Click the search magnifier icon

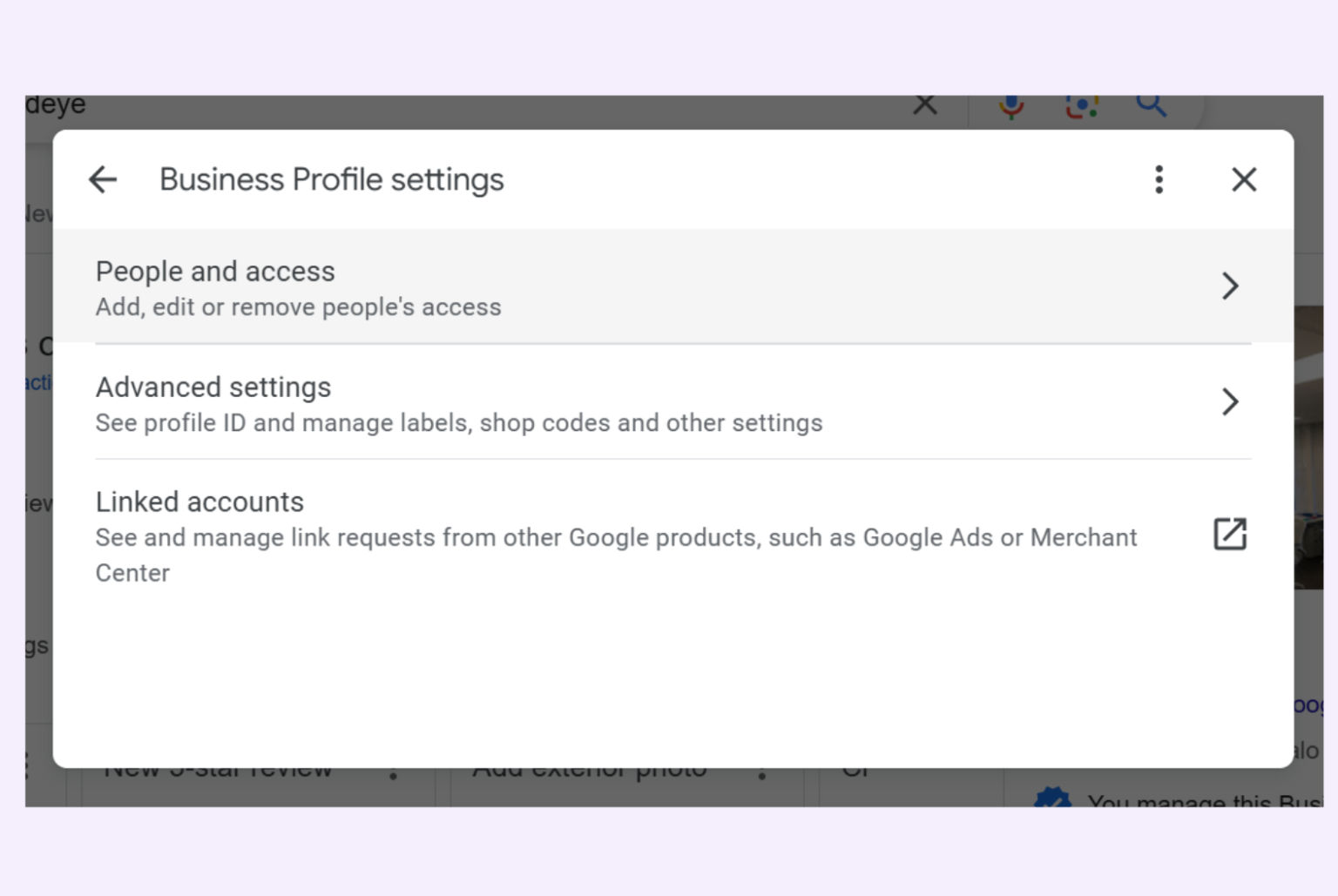coord(1152,104)
